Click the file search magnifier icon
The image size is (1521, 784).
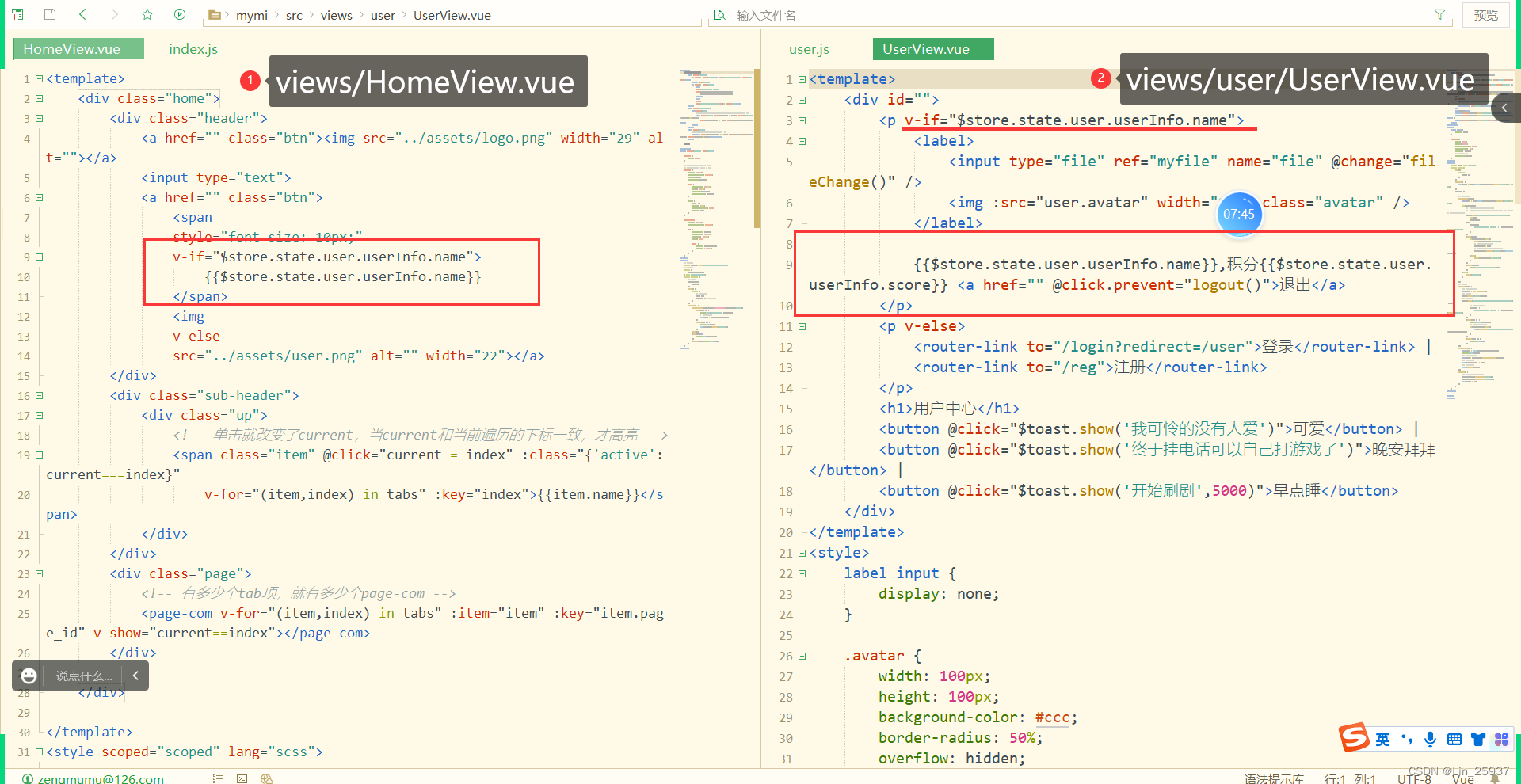tap(719, 15)
